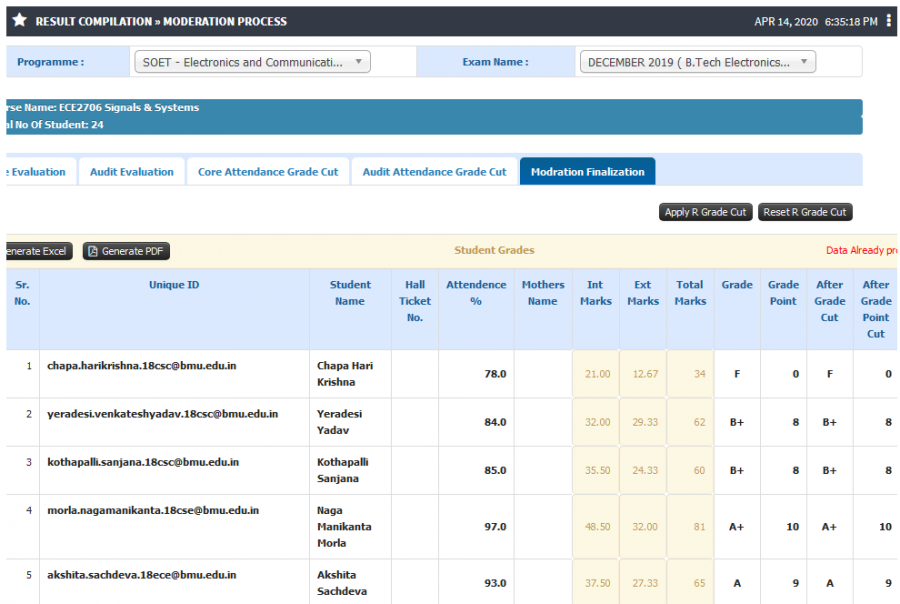This screenshot has height=604, width=900.
Task: Click the Generate PDF button
Action: pos(126,251)
